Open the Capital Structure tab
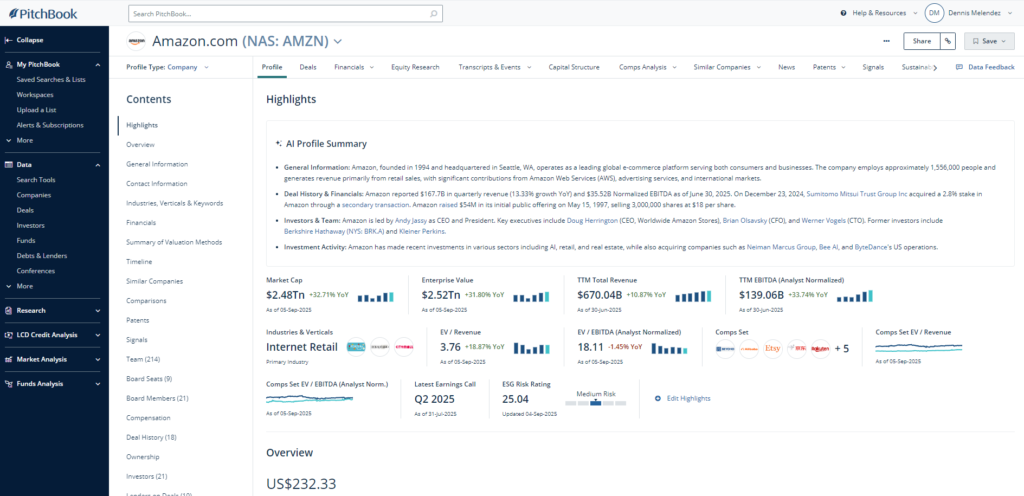The image size is (1024, 496). click(x=574, y=67)
